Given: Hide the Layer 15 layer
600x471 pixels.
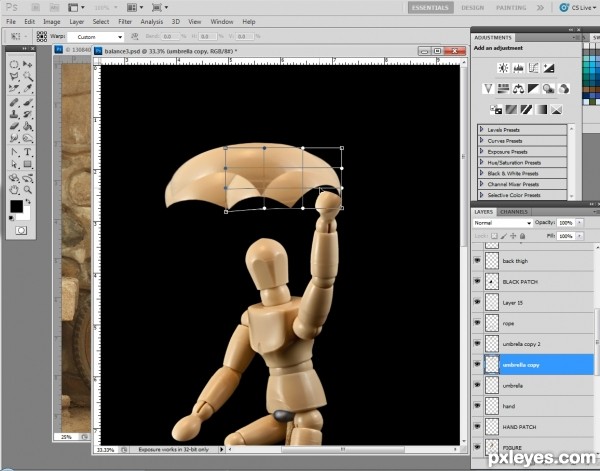Looking at the screenshot, I should (477, 302).
